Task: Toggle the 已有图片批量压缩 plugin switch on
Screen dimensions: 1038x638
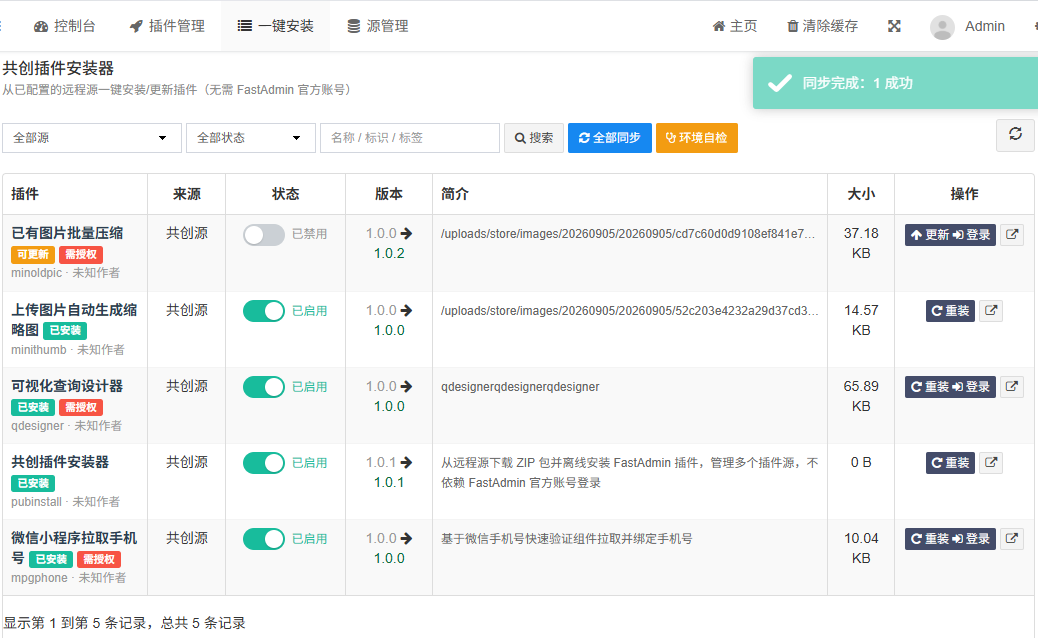Action: pos(263,234)
